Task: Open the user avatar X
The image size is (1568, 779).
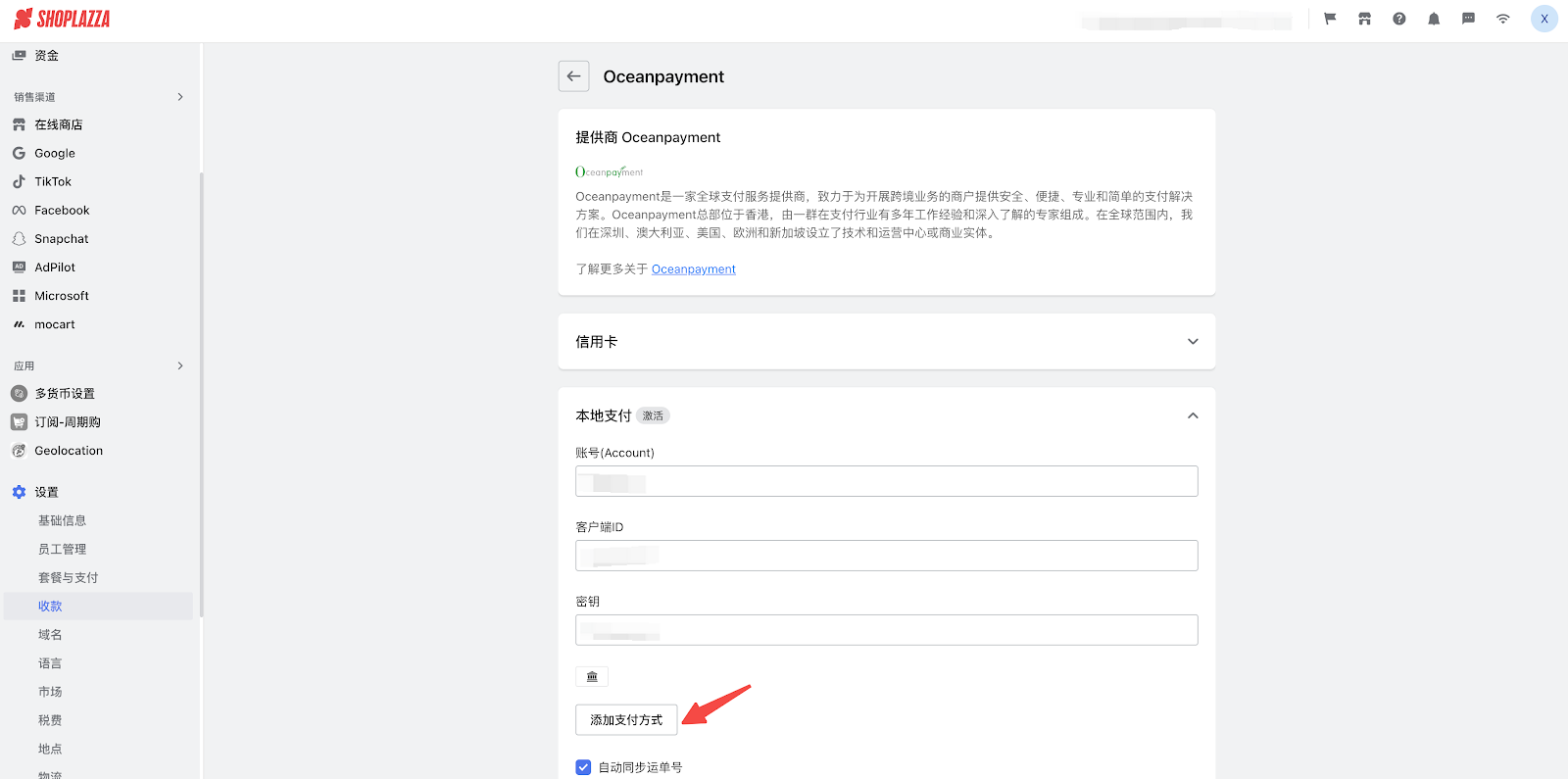Action: (1544, 19)
